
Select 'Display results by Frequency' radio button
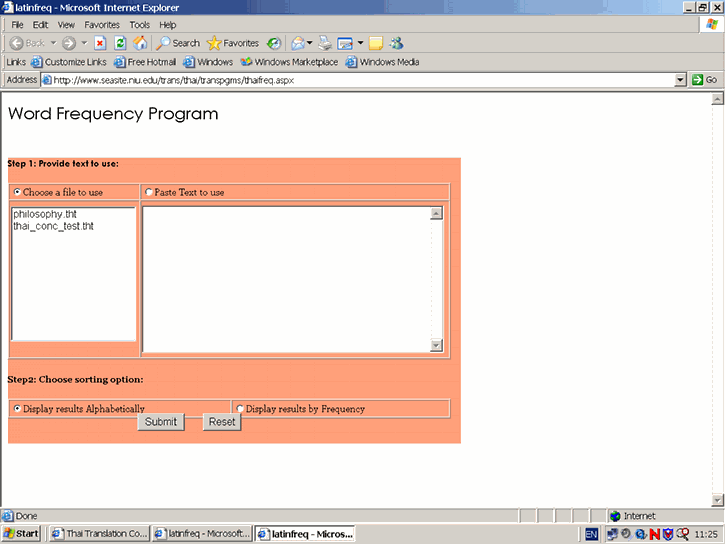(x=240, y=408)
